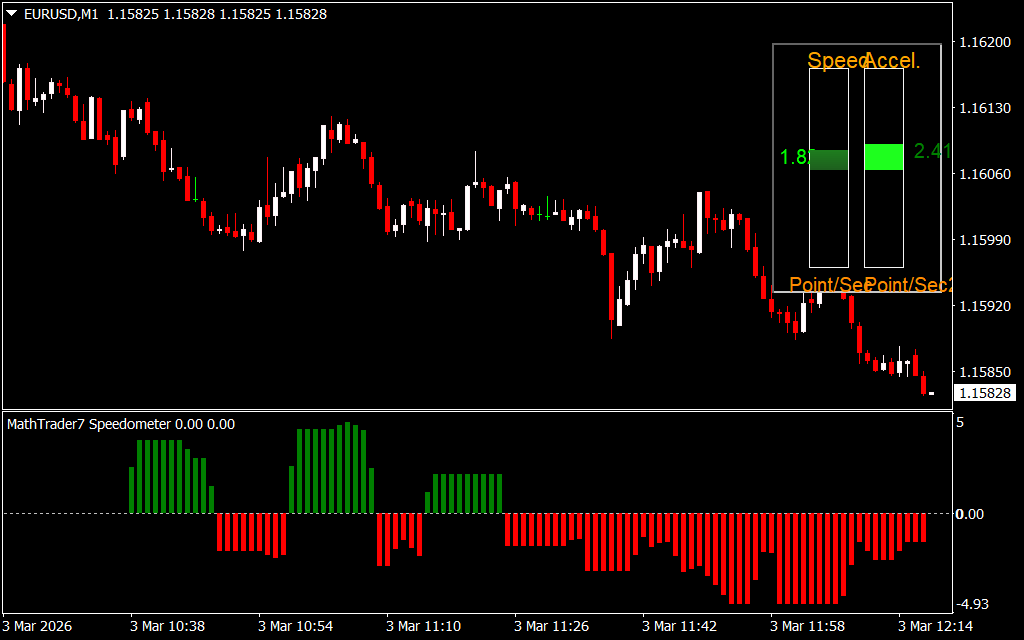Click the EURUSD,M1 symbol title text
Viewport: 1024px width, 640px height.
pyautogui.click(x=61, y=15)
